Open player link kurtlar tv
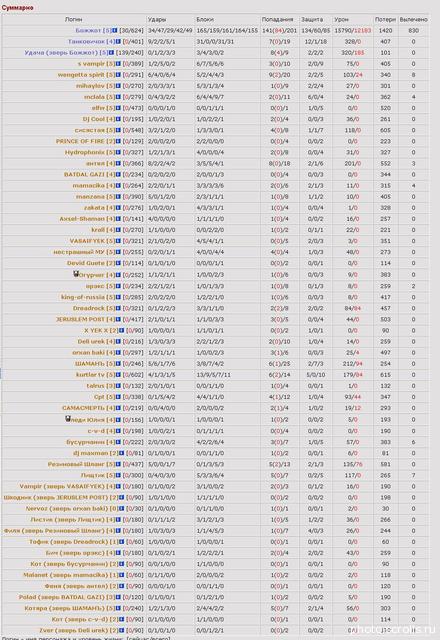Image resolution: width=440 pixels, height=640 pixels. [x=96, y=375]
